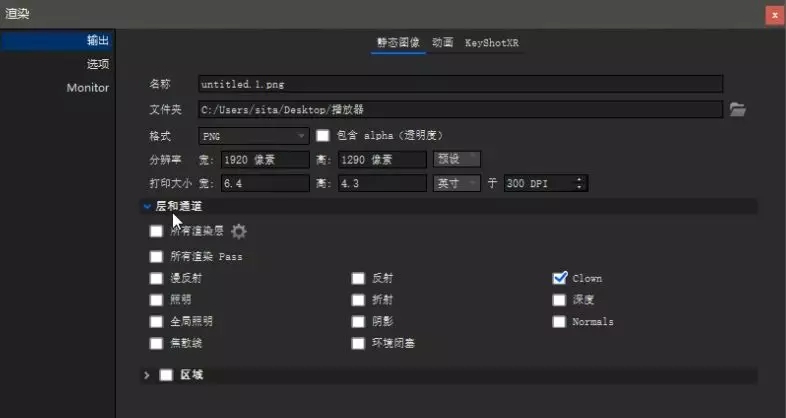Enable the 阴影 pass checkbox
Image resolution: width=786 pixels, height=418 pixels.
coord(358,321)
